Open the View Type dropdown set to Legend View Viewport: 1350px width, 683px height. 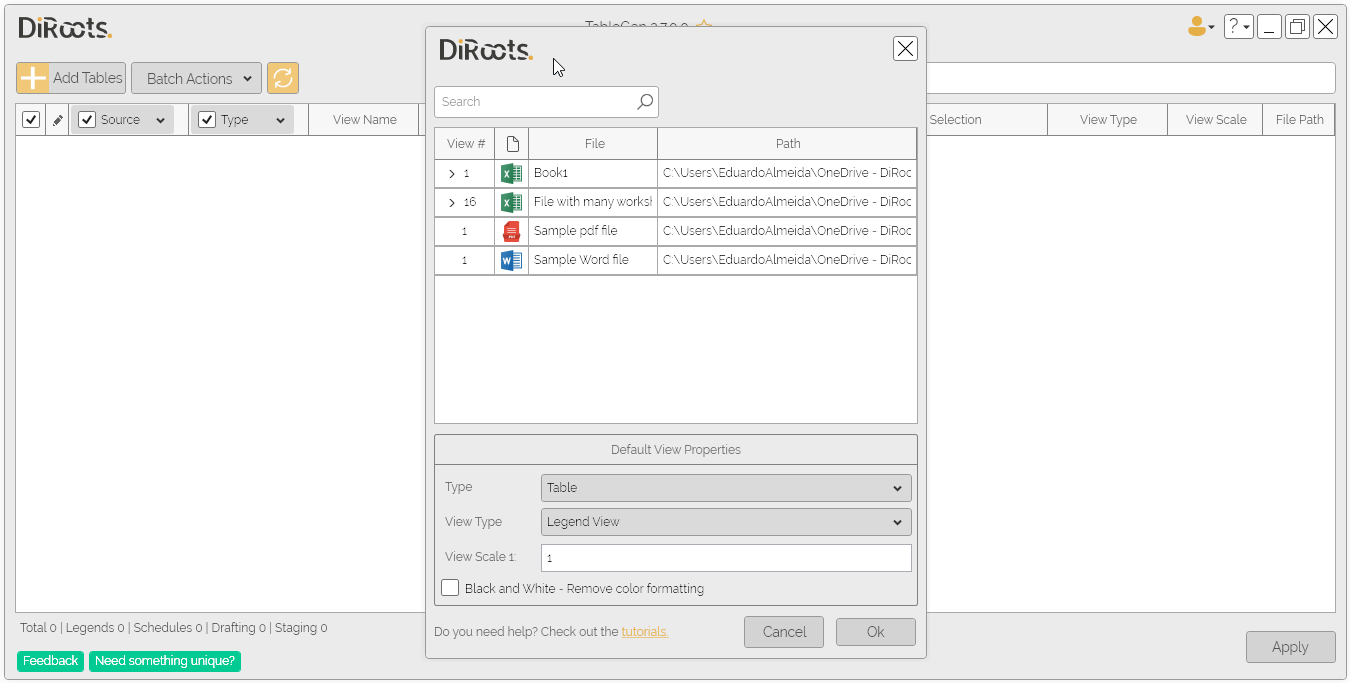click(726, 522)
